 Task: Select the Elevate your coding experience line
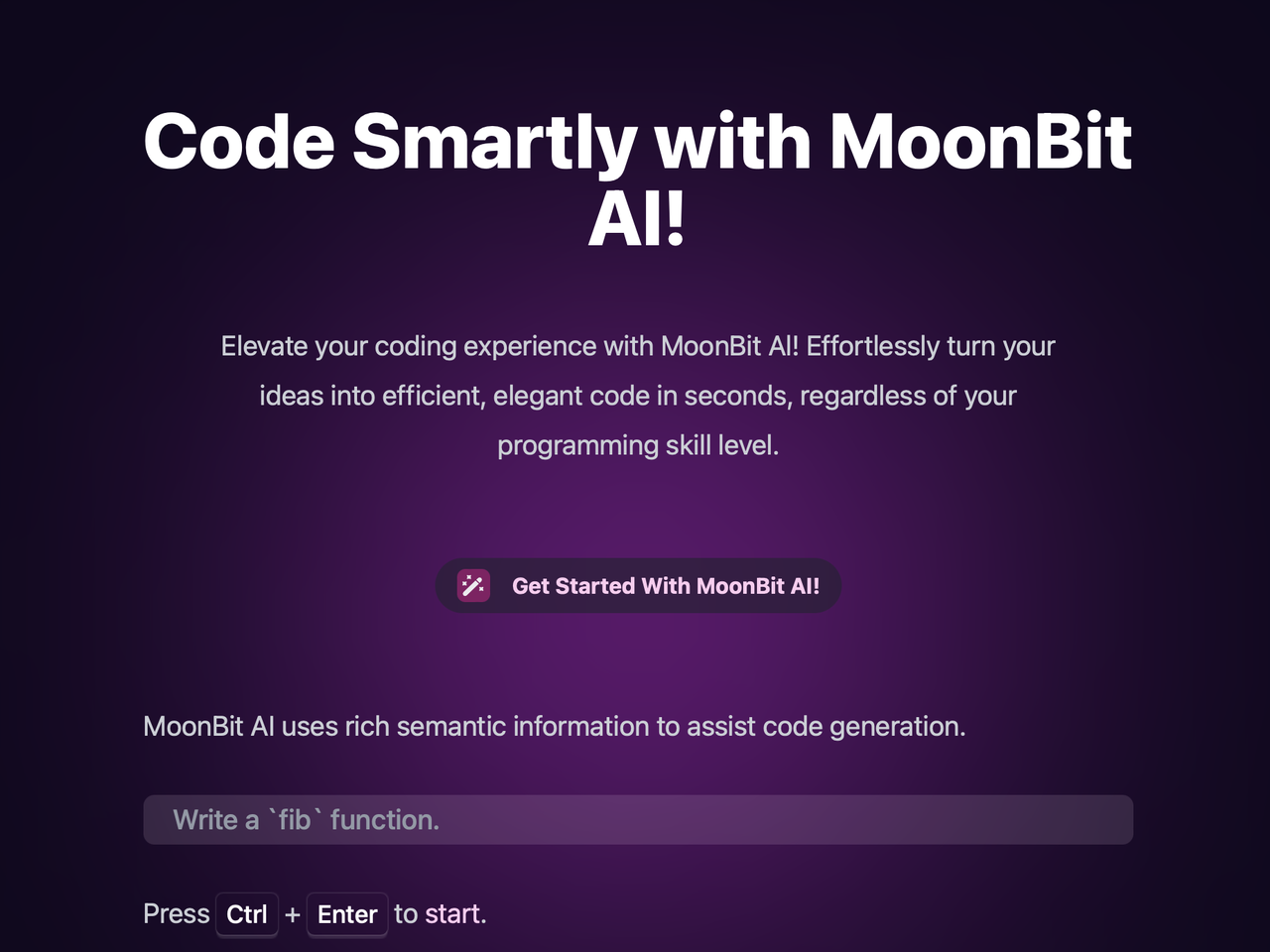click(638, 346)
